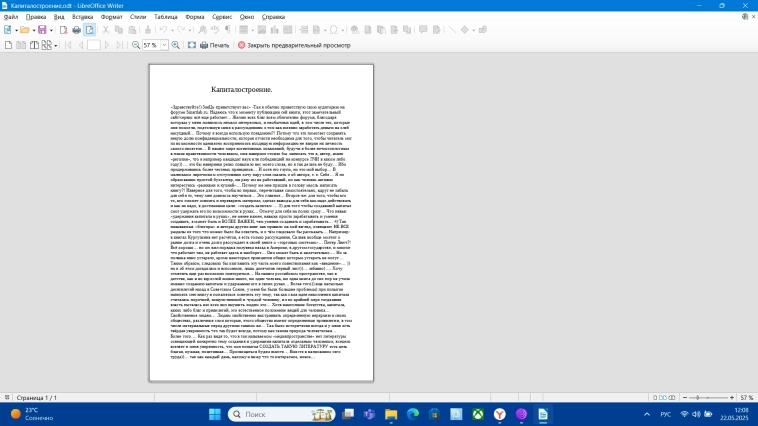Click the Save document icon

pyautogui.click(x=42, y=30)
